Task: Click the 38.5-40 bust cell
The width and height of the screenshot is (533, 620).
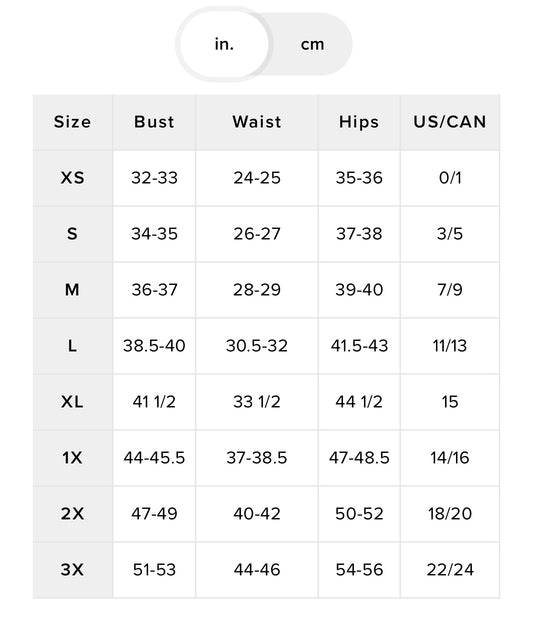Action: (x=154, y=346)
